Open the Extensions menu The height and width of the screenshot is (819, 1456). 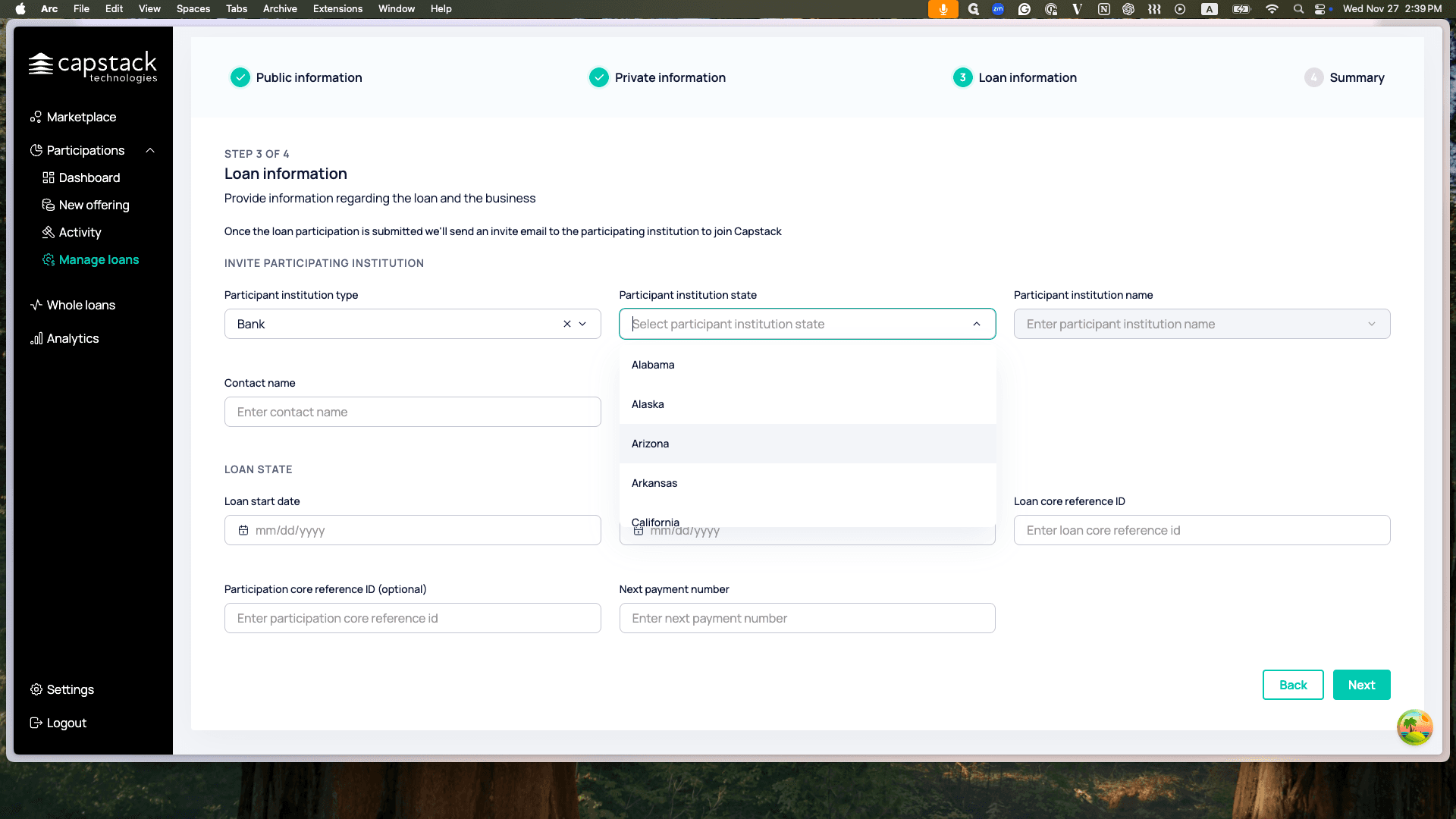coord(337,9)
